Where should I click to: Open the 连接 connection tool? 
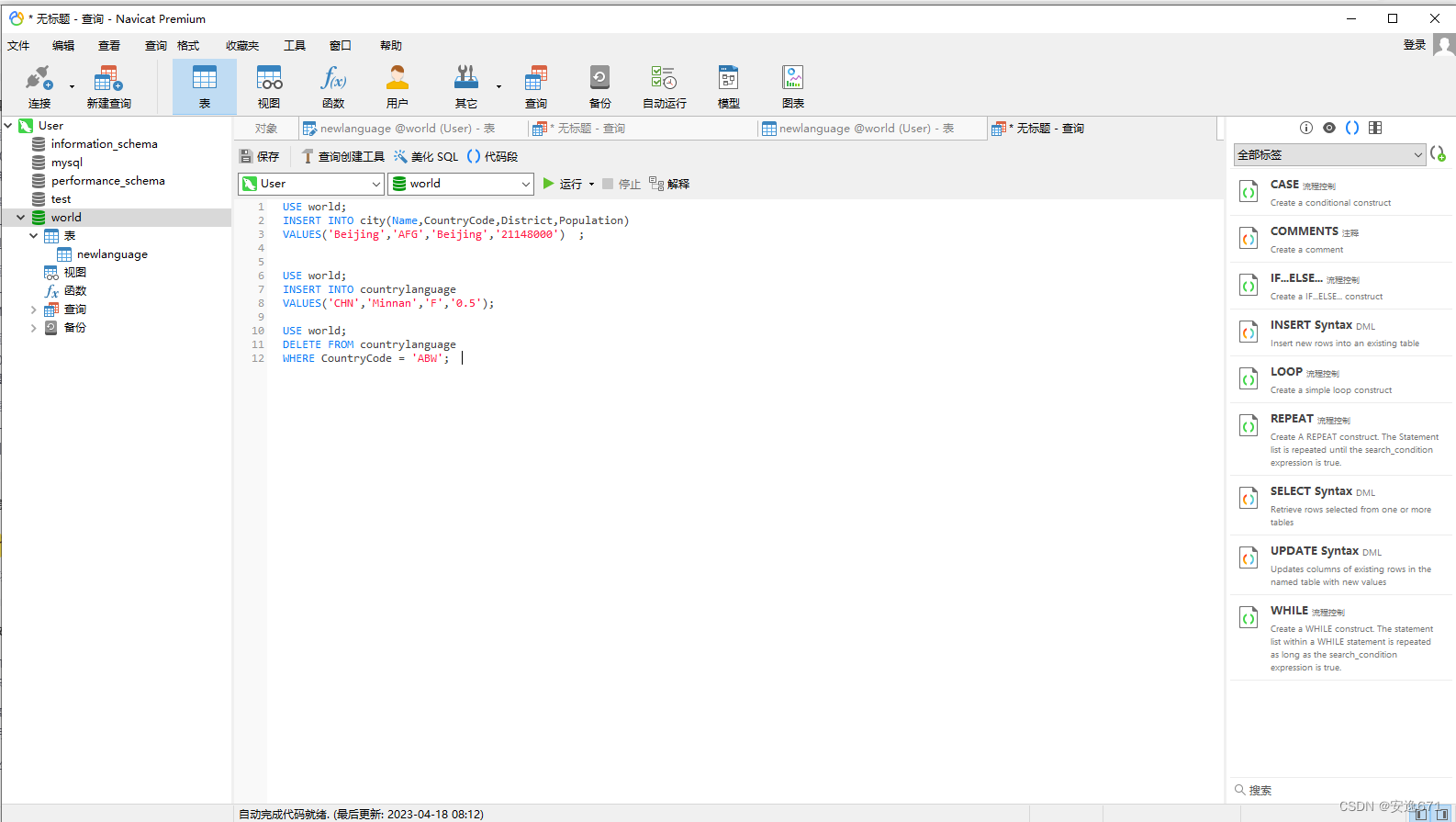pyautogui.click(x=39, y=87)
